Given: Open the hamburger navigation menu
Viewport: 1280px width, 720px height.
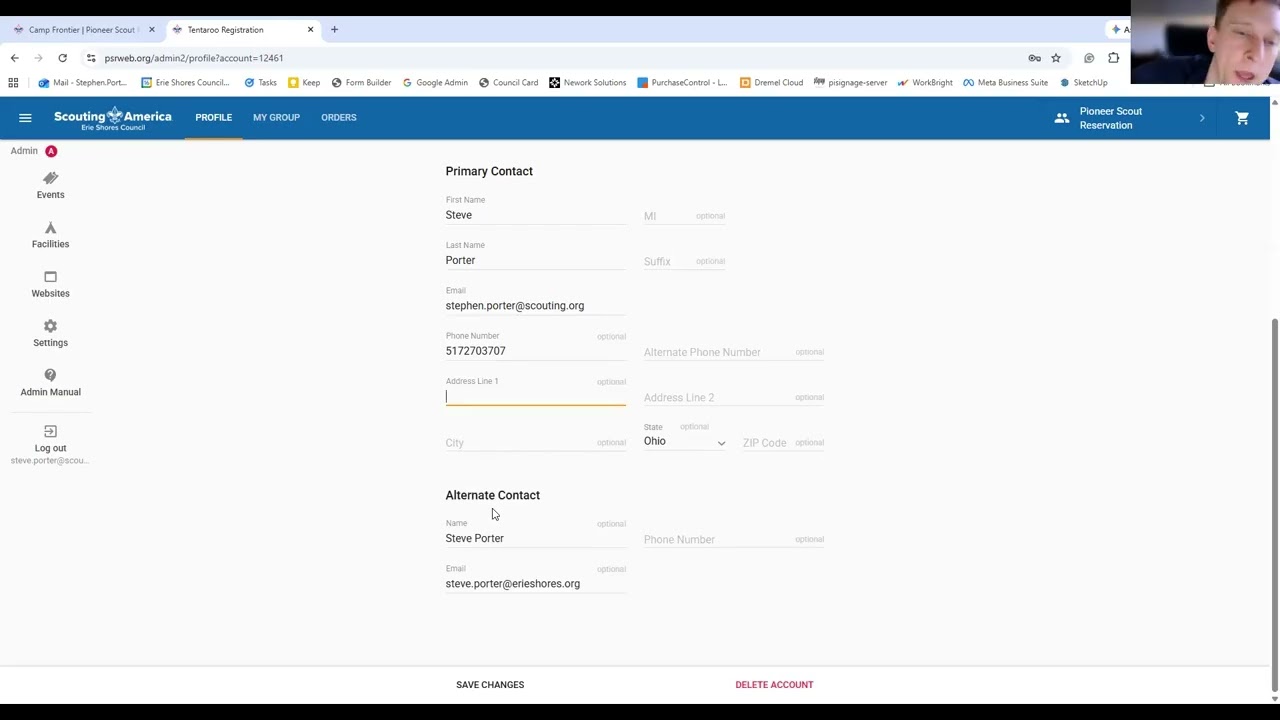Looking at the screenshot, I should point(25,118).
